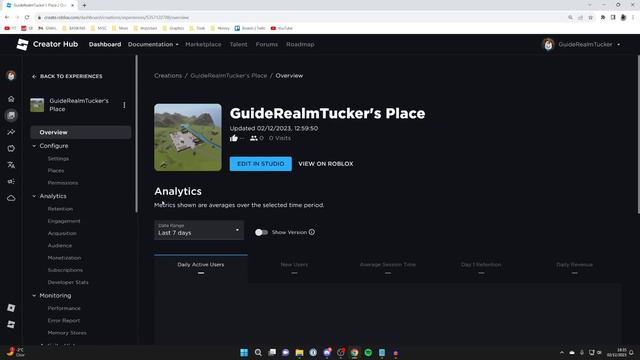Click the GuideRealmTucker profile avatar in header
The height and width of the screenshot is (360, 640).
(x=548, y=44)
